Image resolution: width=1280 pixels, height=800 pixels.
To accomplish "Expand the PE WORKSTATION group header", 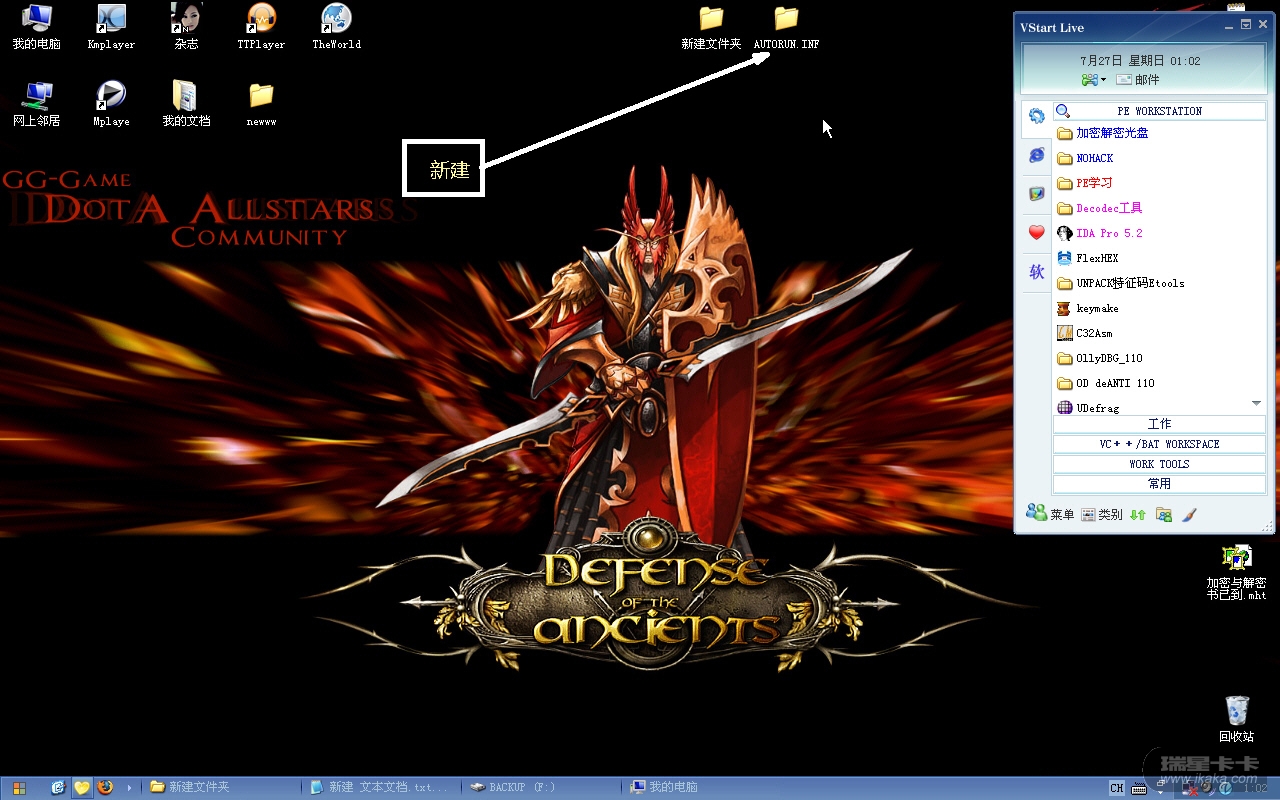I will tap(1159, 111).
